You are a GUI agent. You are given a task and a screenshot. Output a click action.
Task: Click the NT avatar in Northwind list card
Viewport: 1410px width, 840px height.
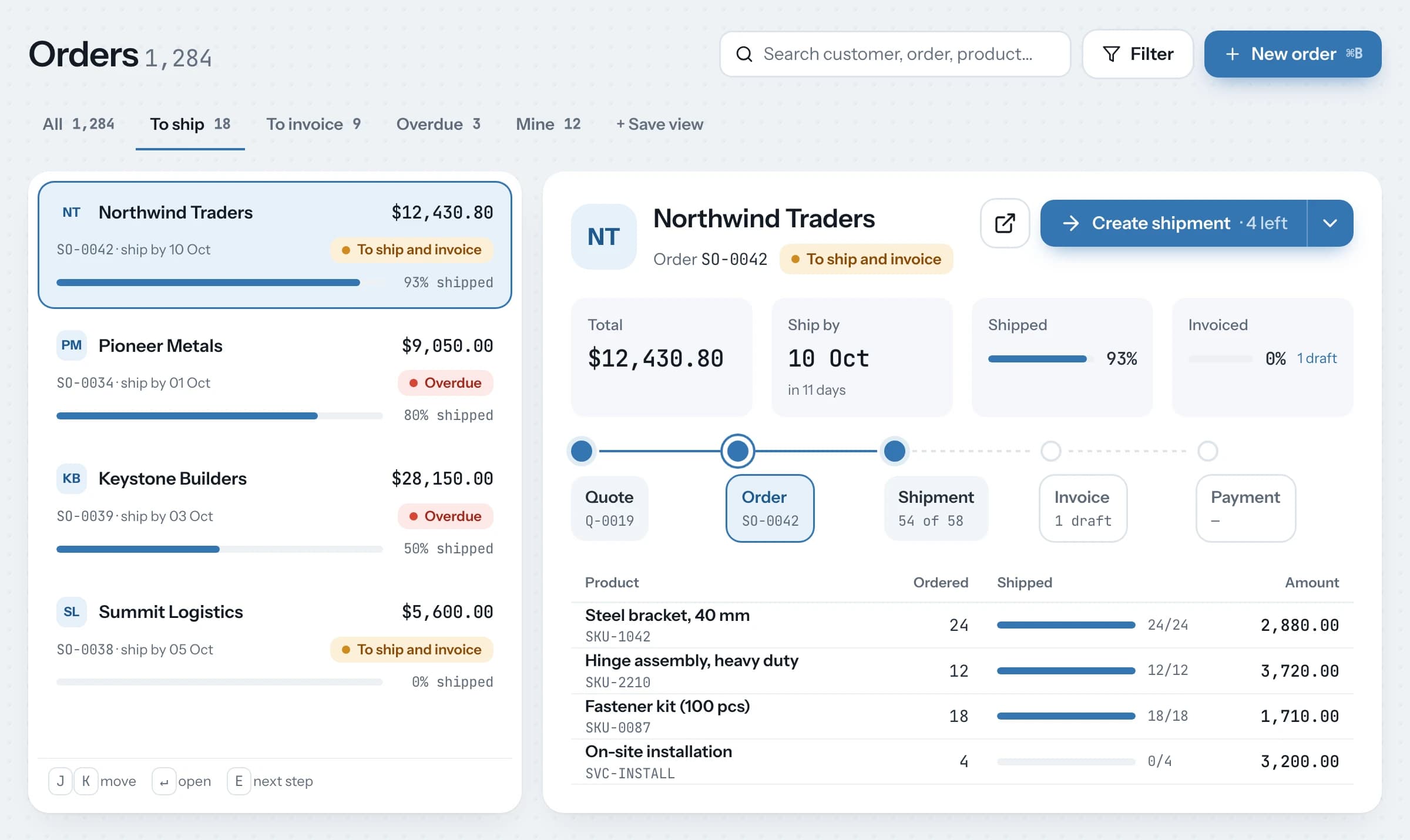[71, 212]
